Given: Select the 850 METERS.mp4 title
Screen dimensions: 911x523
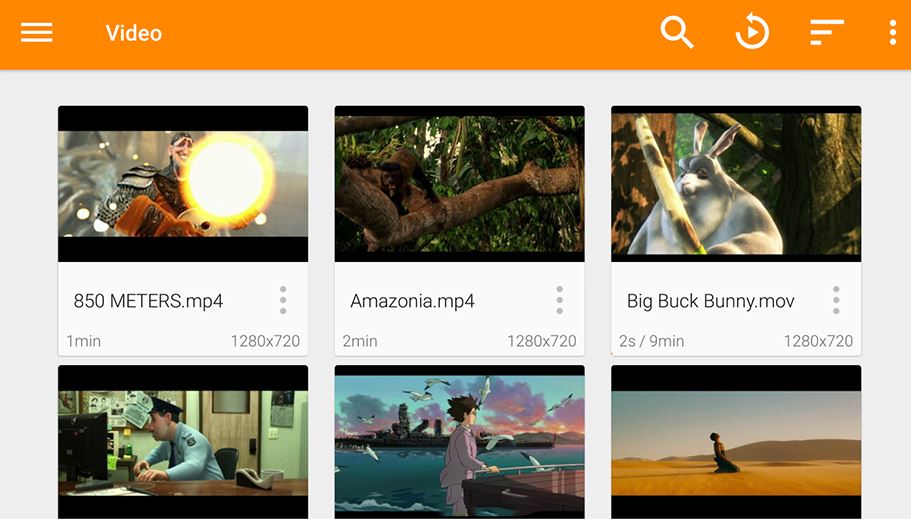Looking at the screenshot, I should click(148, 301).
